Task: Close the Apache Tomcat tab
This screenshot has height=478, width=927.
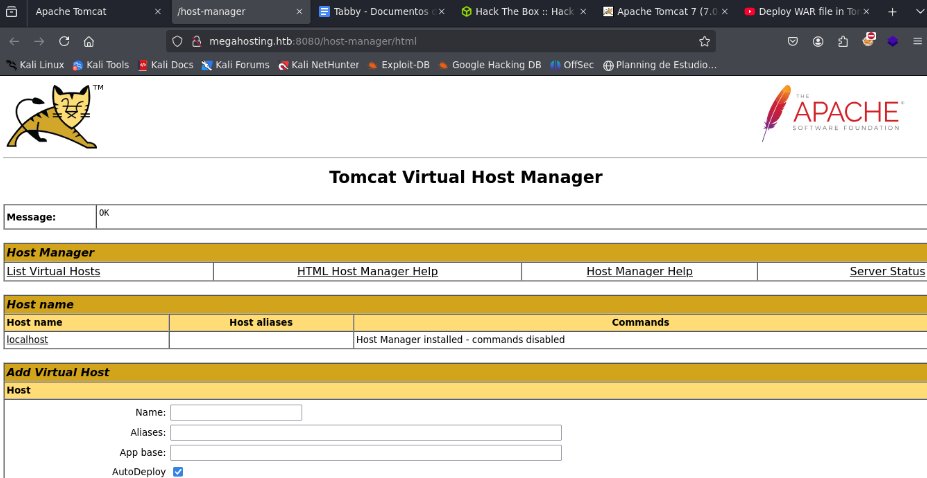Action: pos(157,11)
